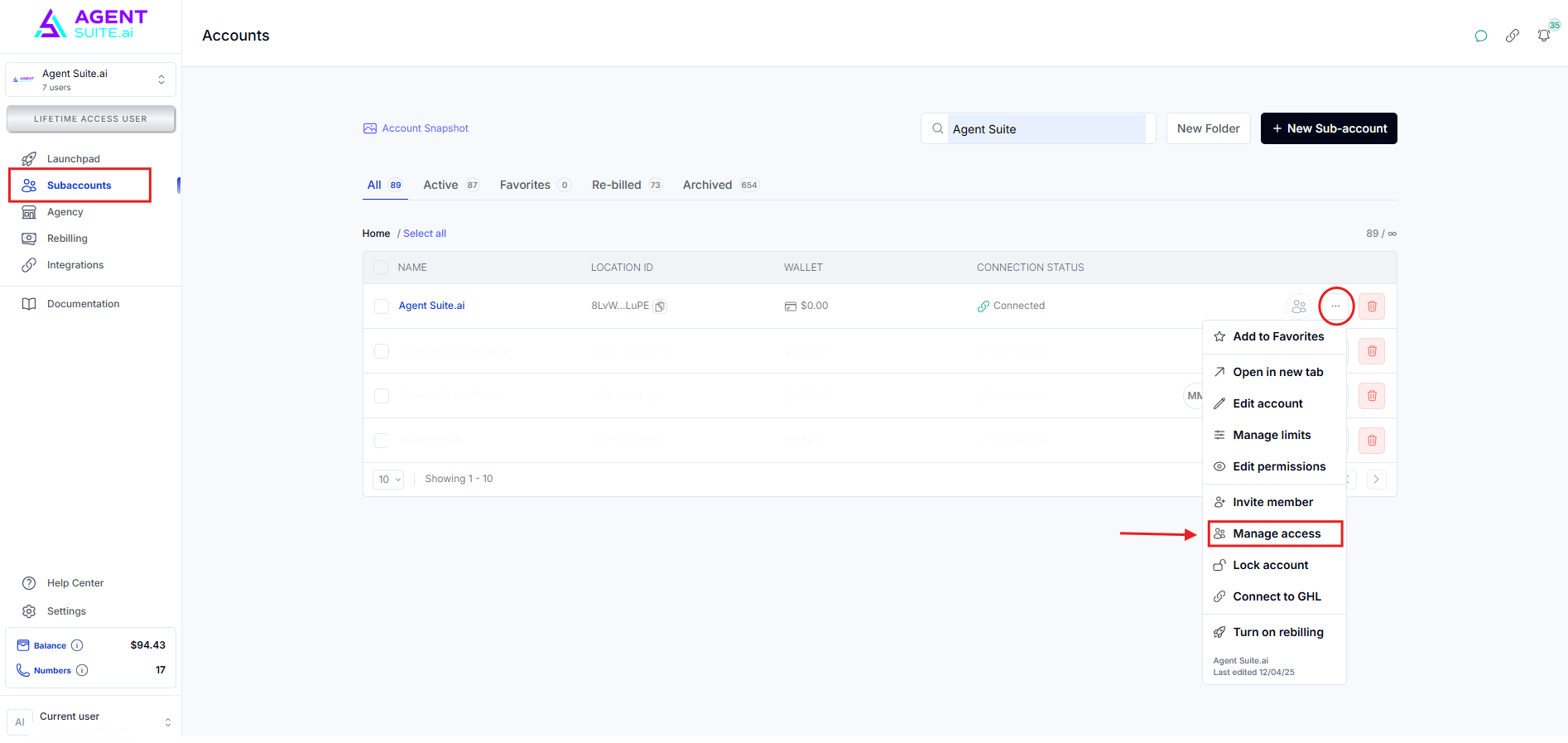Image resolution: width=1568 pixels, height=743 pixels.
Task: Open Help Center in the sidebar
Action: tap(75, 583)
